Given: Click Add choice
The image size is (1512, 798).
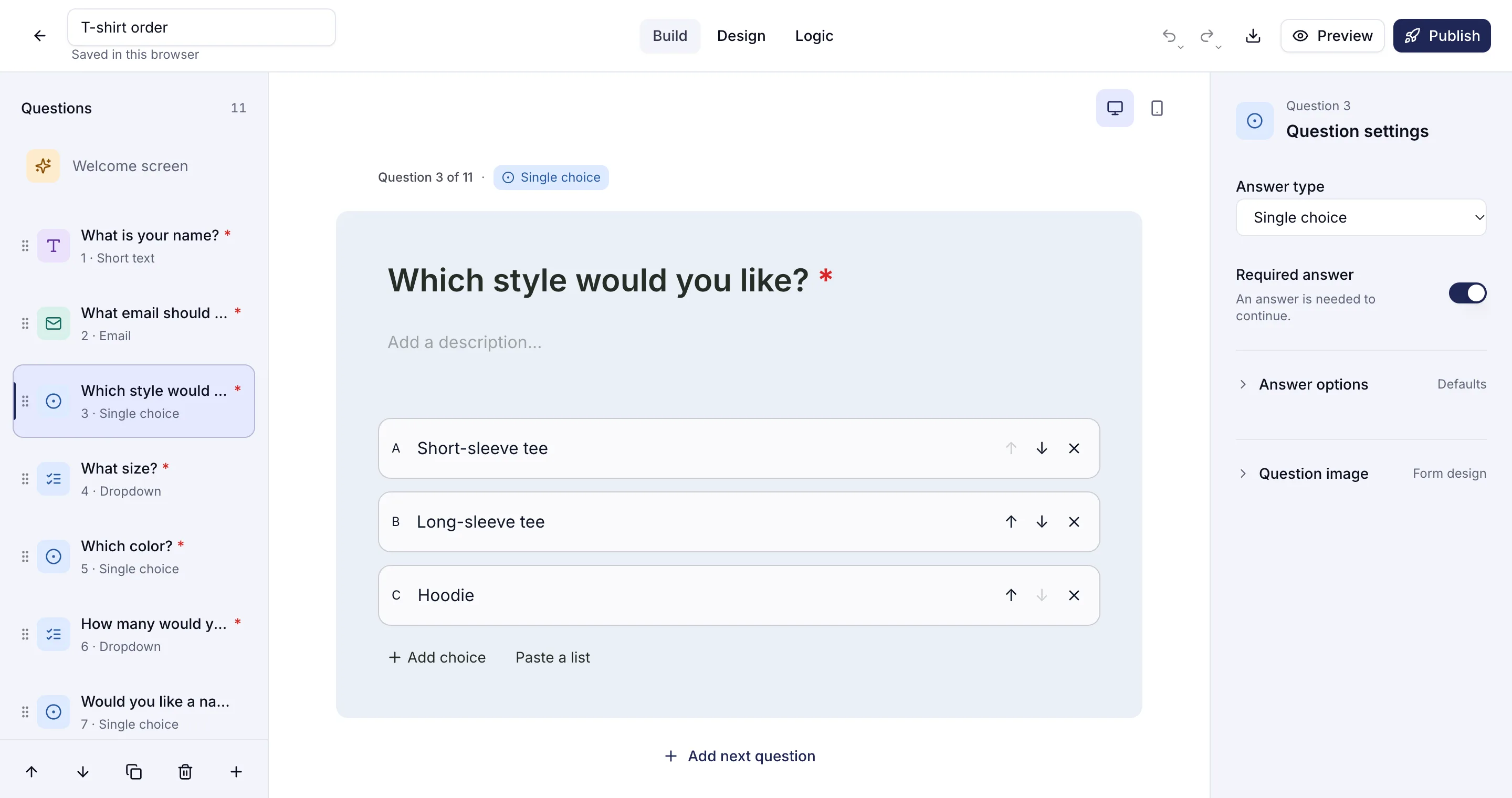Looking at the screenshot, I should [x=437, y=657].
